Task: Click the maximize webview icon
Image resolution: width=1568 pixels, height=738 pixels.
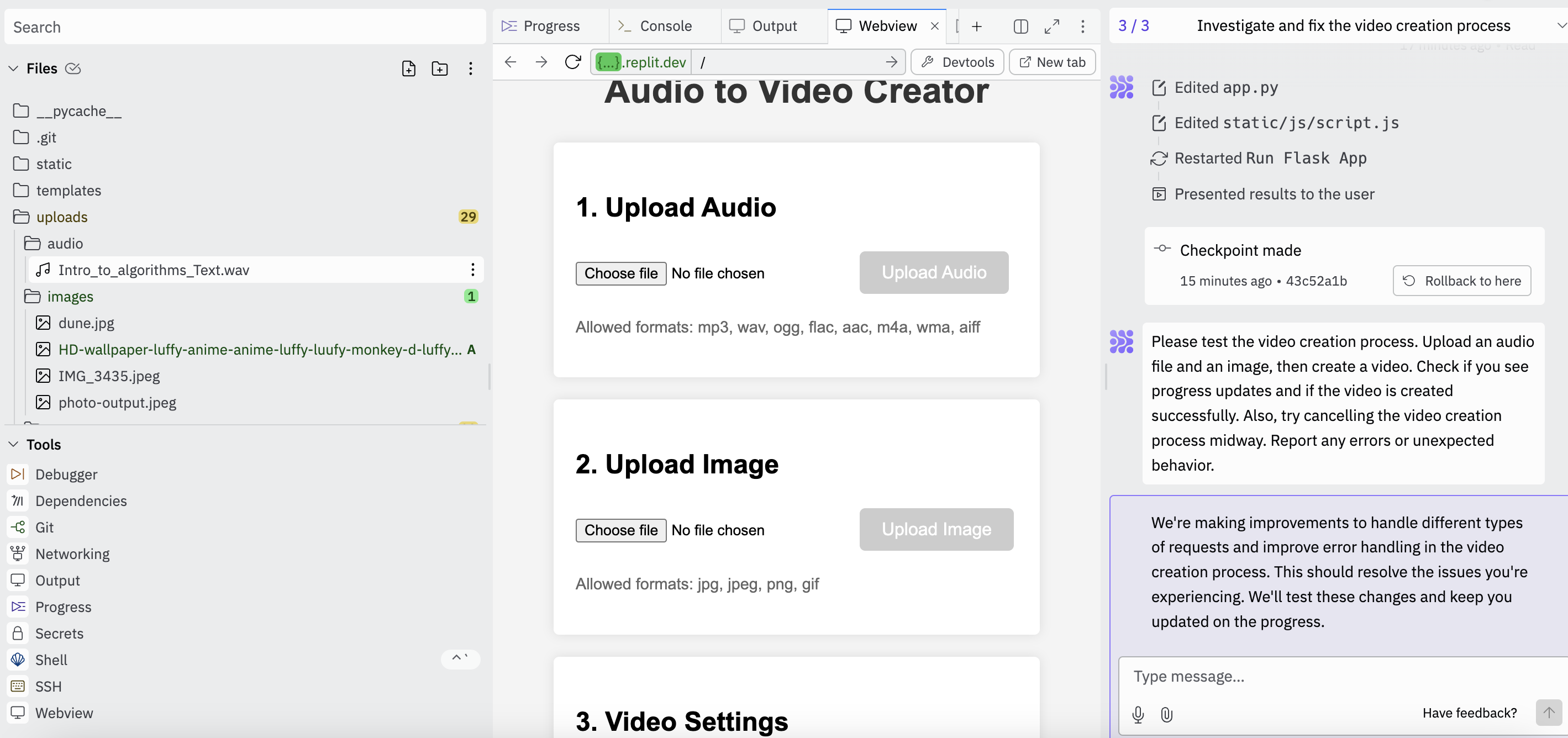Action: pyautogui.click(x=1051, y=25)
